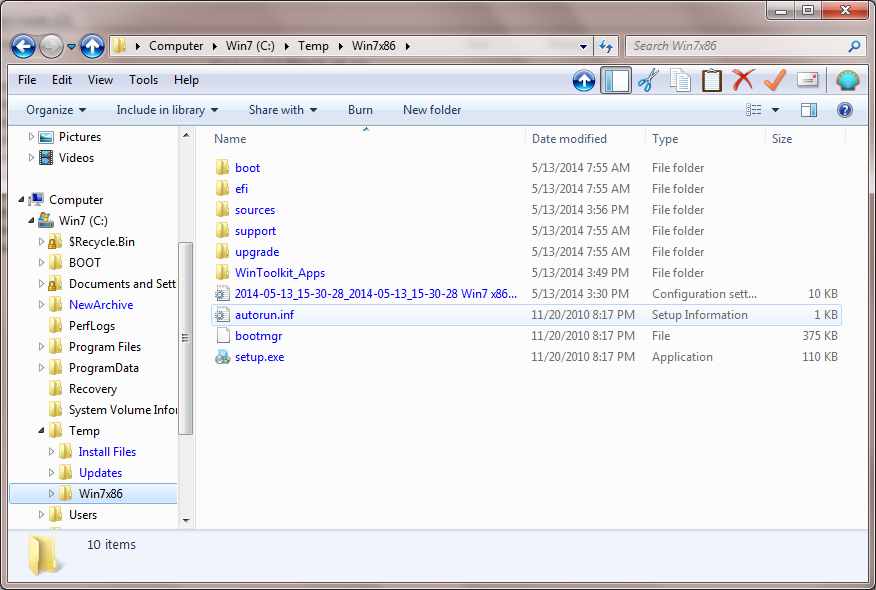Click the orange checkmark Properties icon
876x590 pixels.
tap(774, 80)
